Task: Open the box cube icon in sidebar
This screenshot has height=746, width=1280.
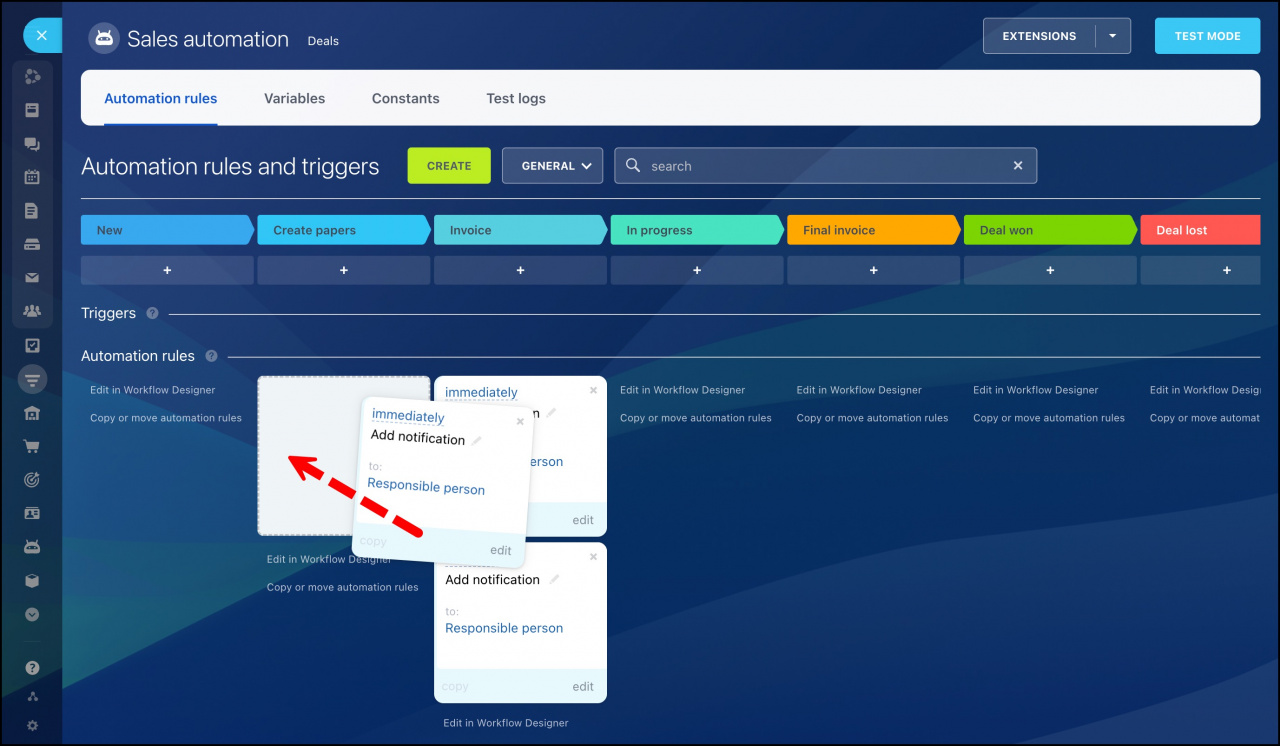Action: tap(32, 581)
